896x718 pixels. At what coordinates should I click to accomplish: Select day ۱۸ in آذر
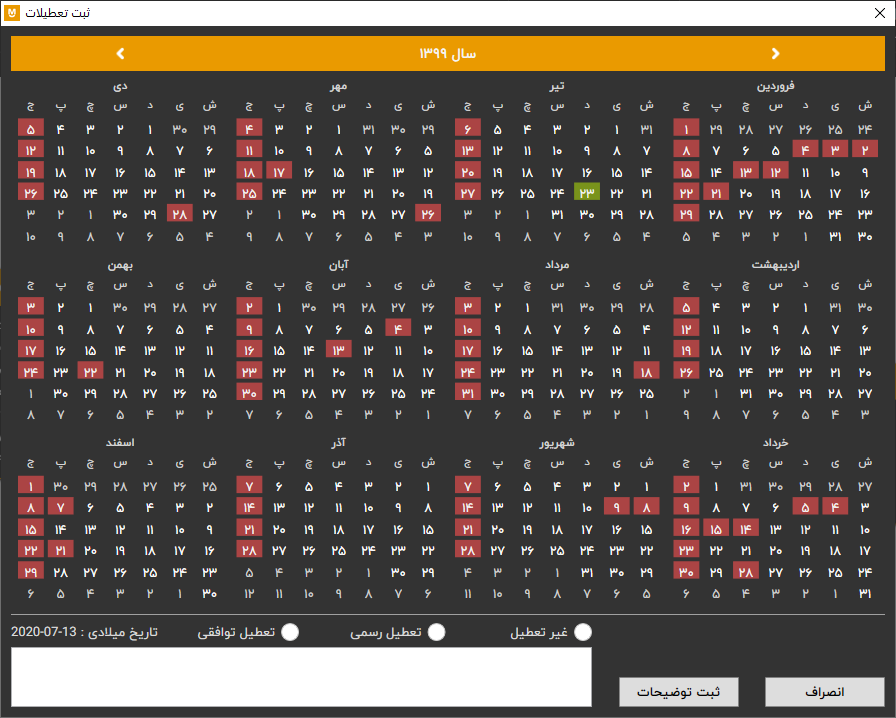click(x=339, y=529)
